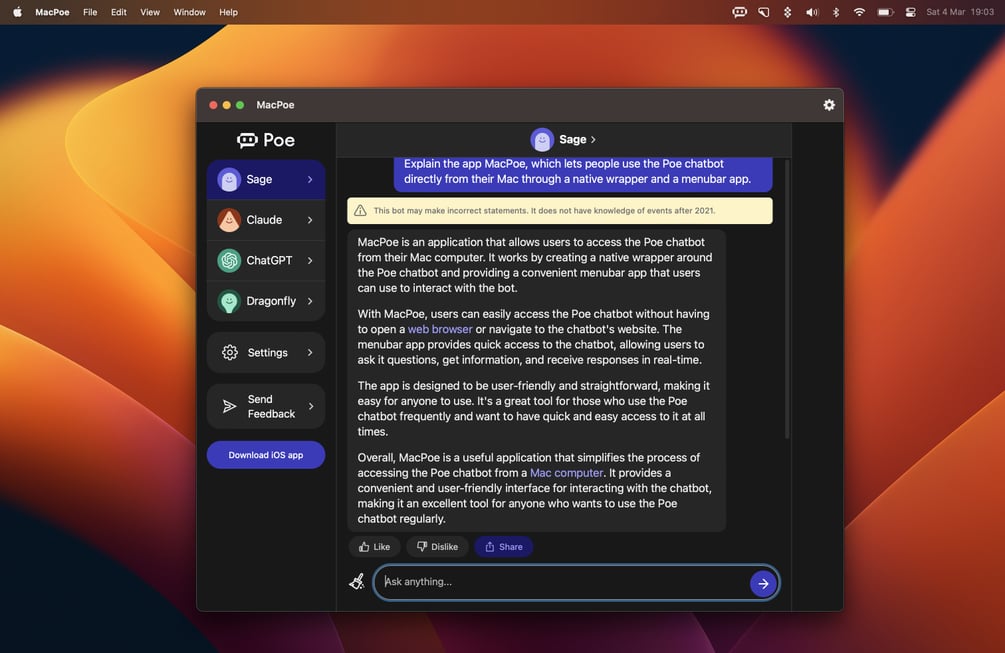Click the paragraph starting "The app is designed"
This screenshot has width=1005, height=653.
coord(533,409)
